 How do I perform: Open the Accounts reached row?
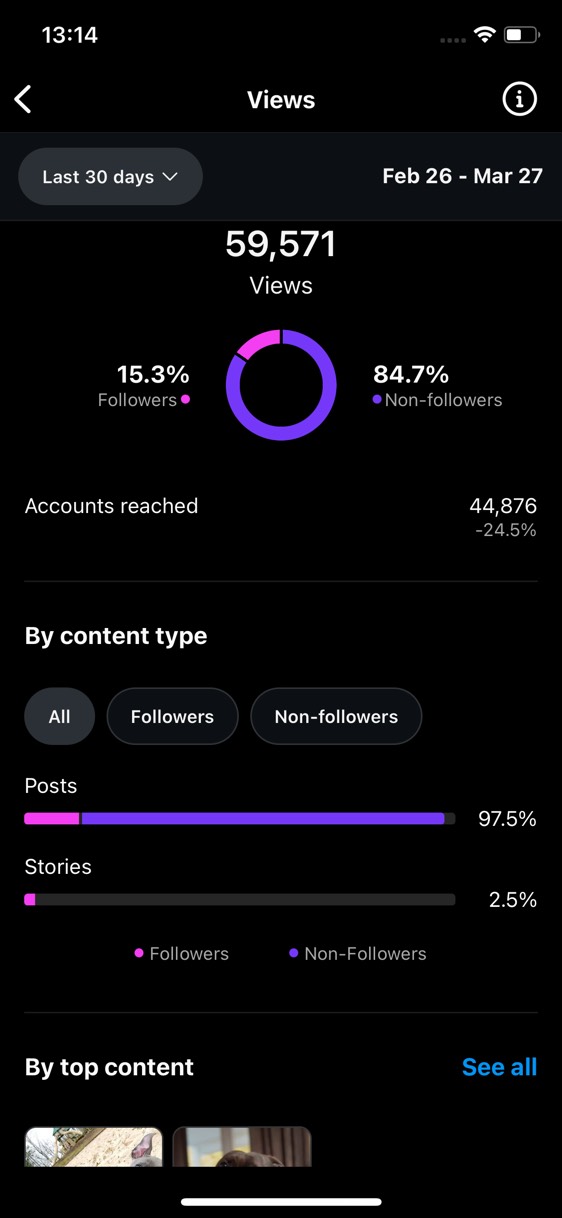point(281,516)
